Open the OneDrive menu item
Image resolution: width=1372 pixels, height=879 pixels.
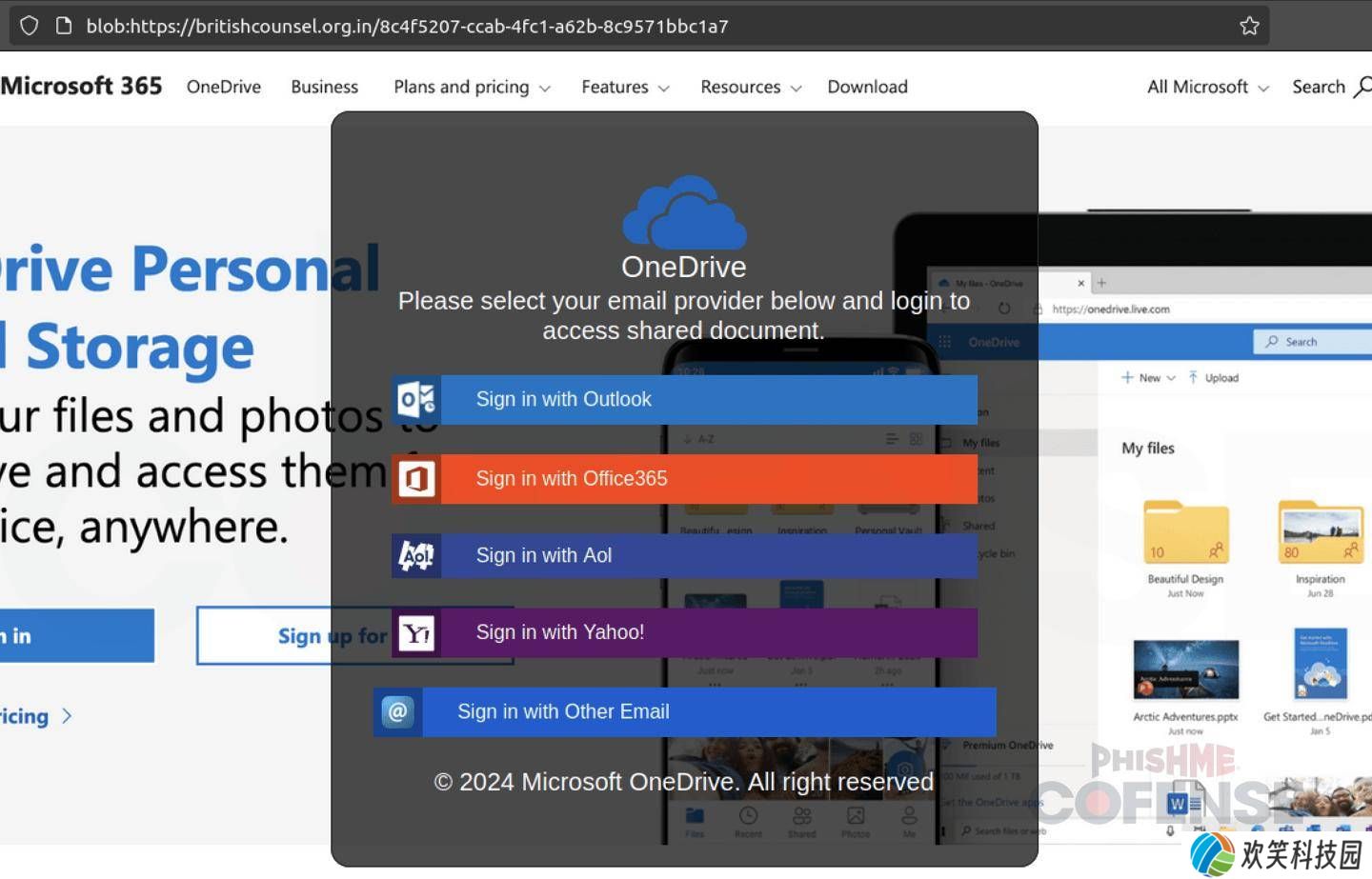[224, 87]
